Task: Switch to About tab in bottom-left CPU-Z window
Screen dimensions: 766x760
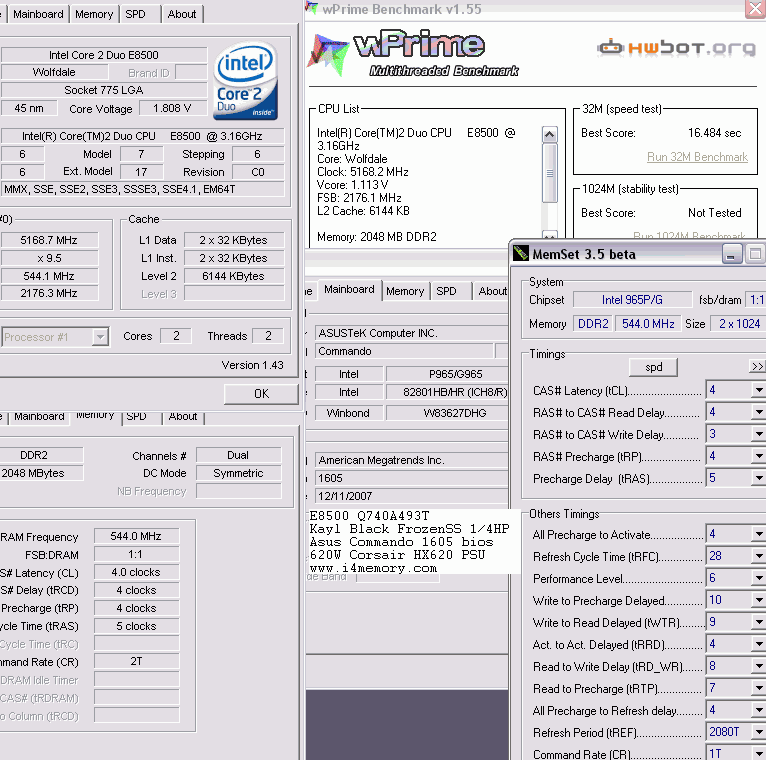Action: [x=183, y=417]
